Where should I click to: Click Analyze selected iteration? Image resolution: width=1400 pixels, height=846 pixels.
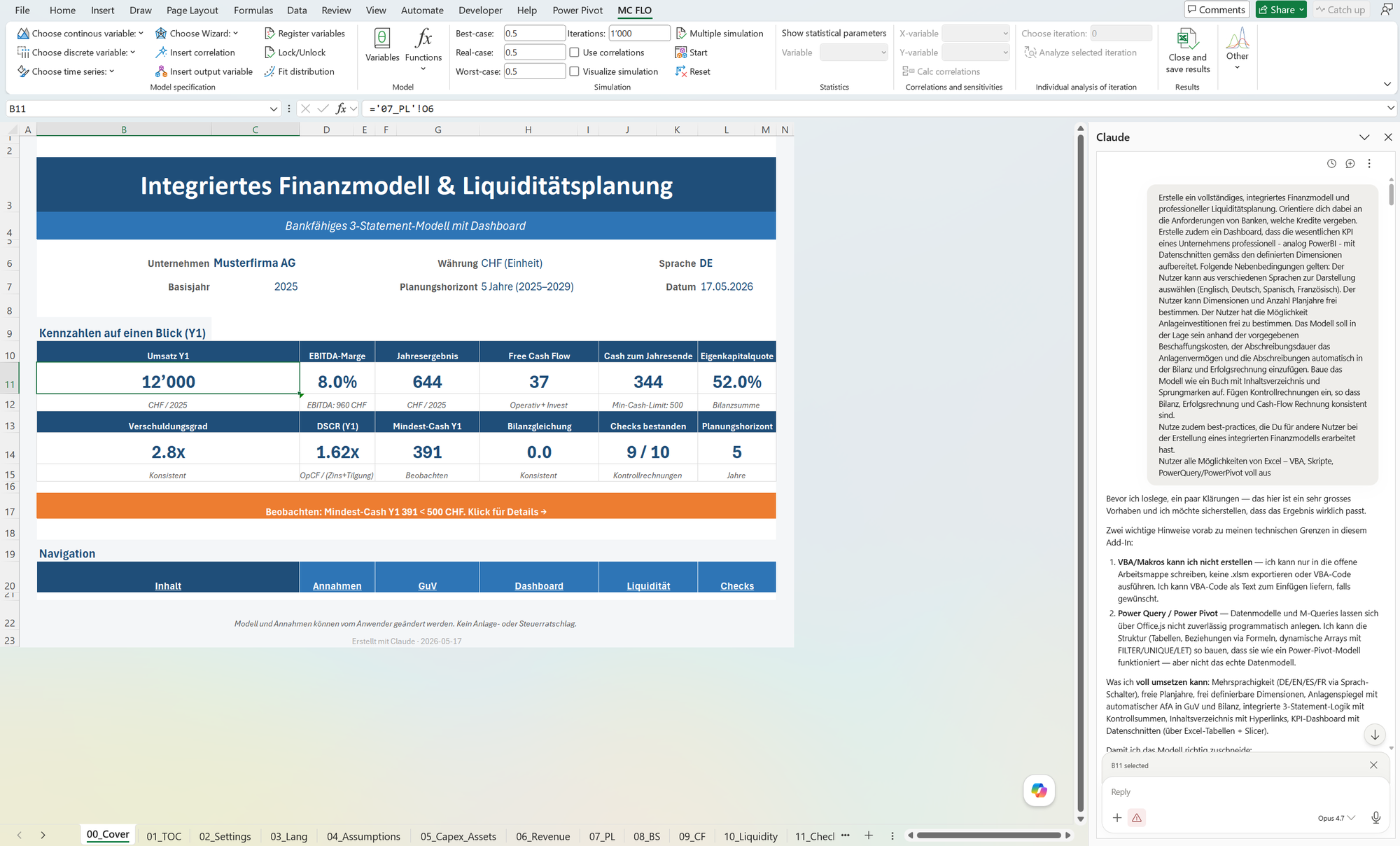1080,53
